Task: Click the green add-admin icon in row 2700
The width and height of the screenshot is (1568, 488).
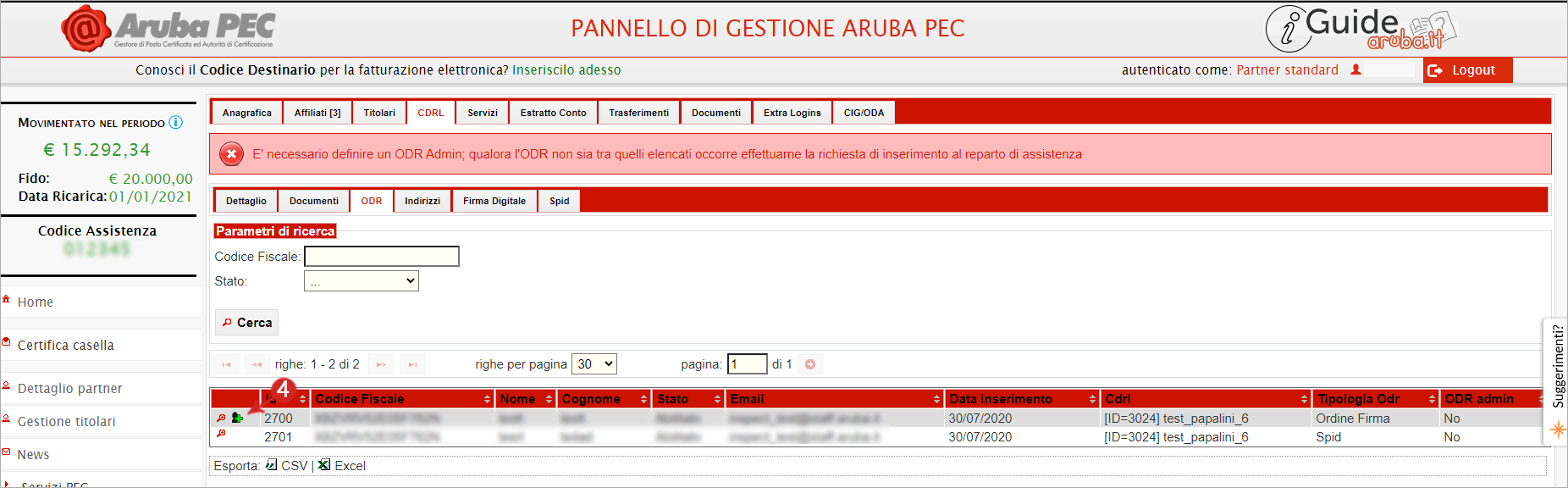Action: (x=237, y=418)
